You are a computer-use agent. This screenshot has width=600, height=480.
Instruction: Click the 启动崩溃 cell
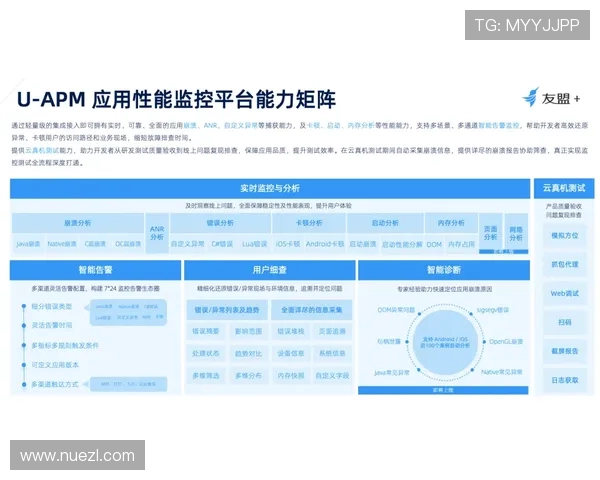click(x=363, y=244)
